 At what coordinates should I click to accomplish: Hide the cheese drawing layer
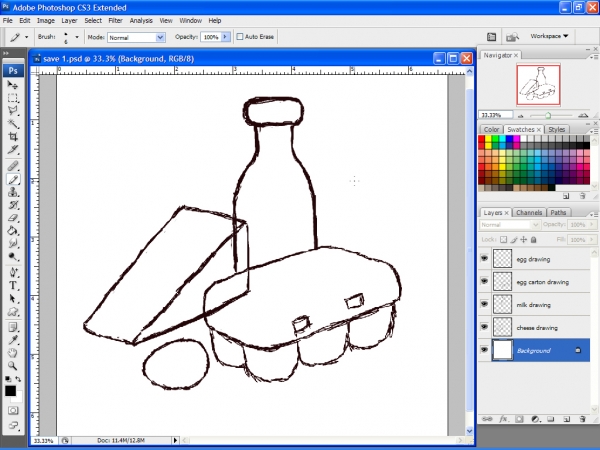(x=484, y=327)
